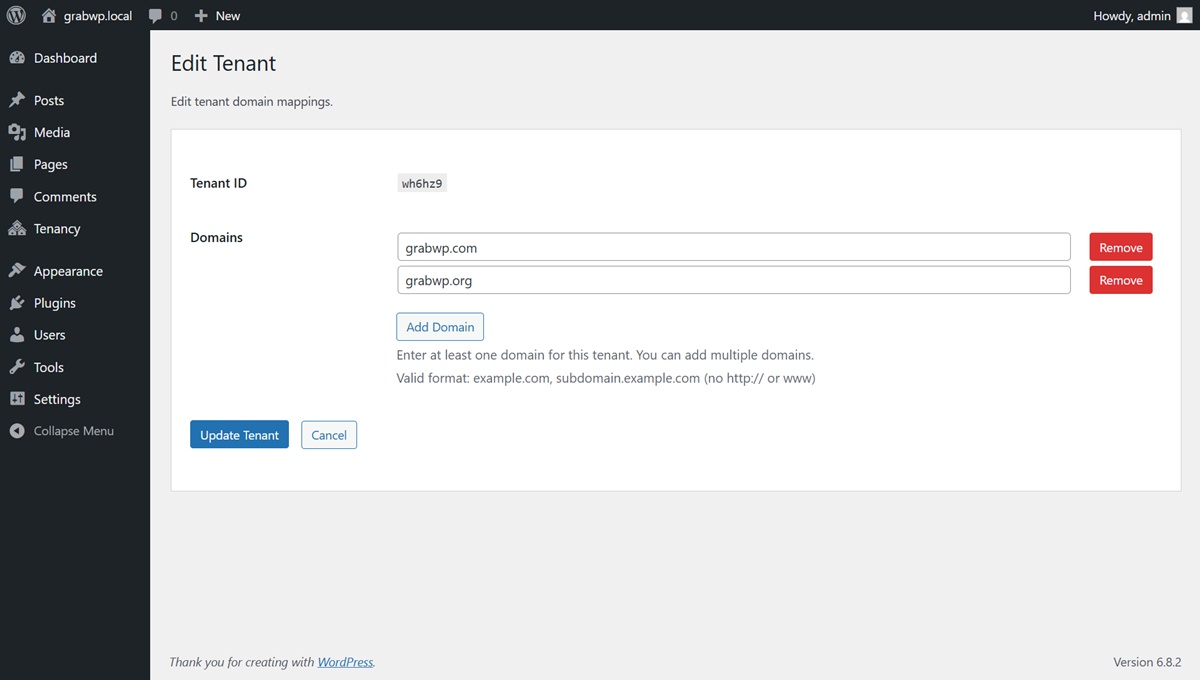Click the Tenant ID label
The image size is (1200, 680).
[x=219, y=183]
